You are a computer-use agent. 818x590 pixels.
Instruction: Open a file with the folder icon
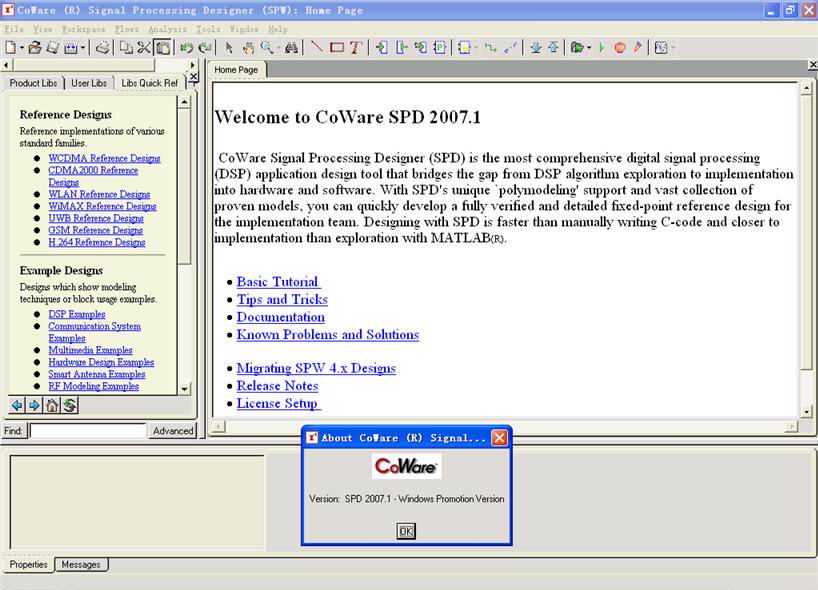[x=35, y=48]
